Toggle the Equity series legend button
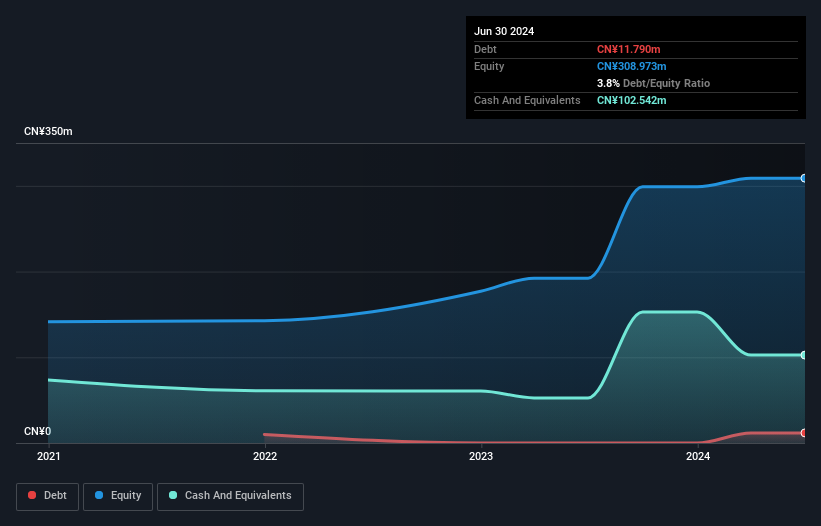 118,496
